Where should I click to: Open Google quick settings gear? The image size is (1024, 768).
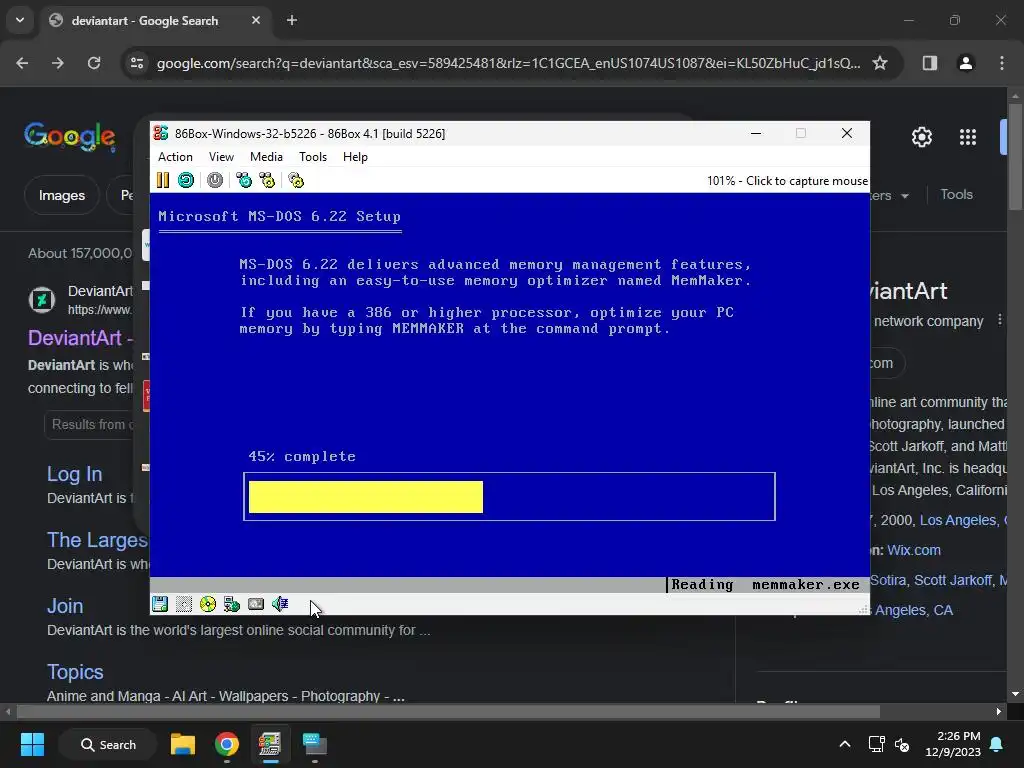pos(921,137)
